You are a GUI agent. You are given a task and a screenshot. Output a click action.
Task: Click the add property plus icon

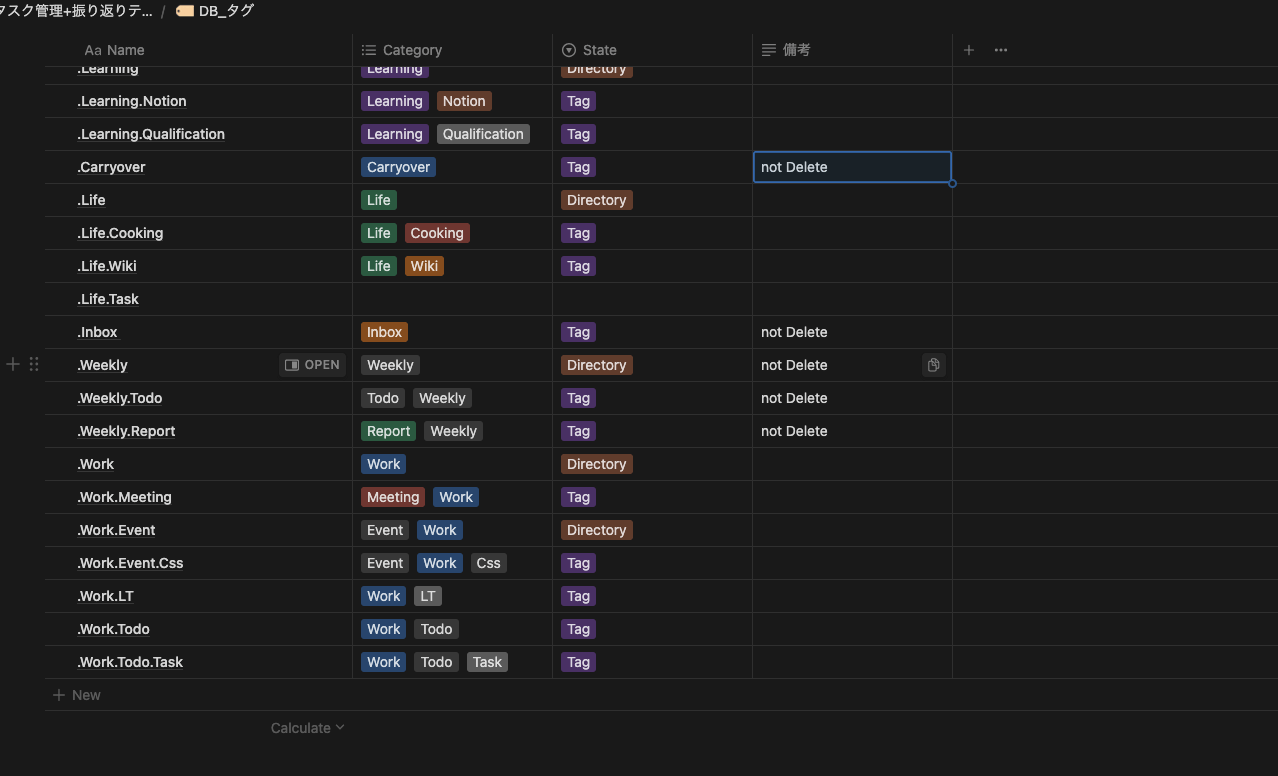(968, 50)
